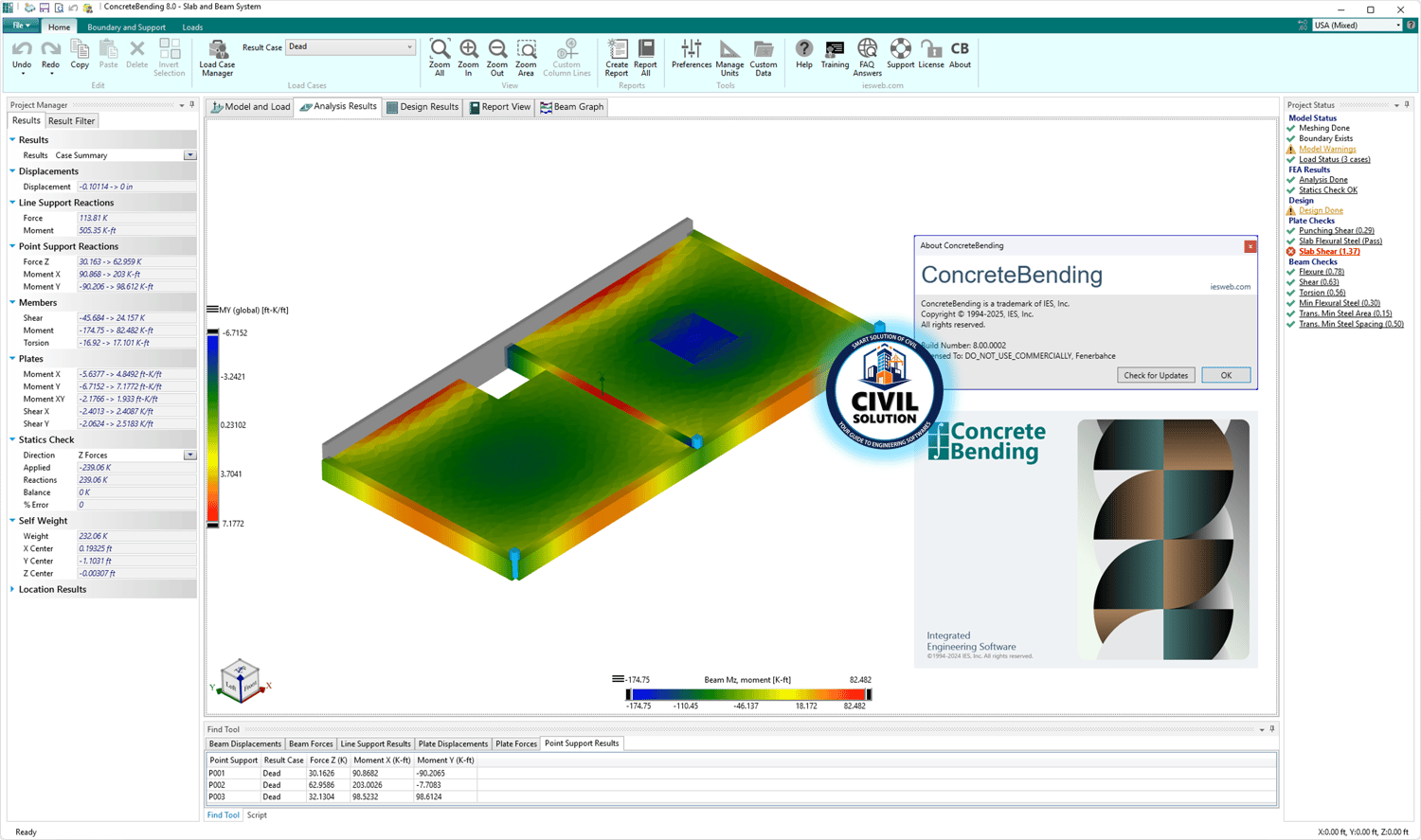Collapse the Plates section
Image resolution: width=1421 pixels, height=840 pixels.
pos(12,359)
